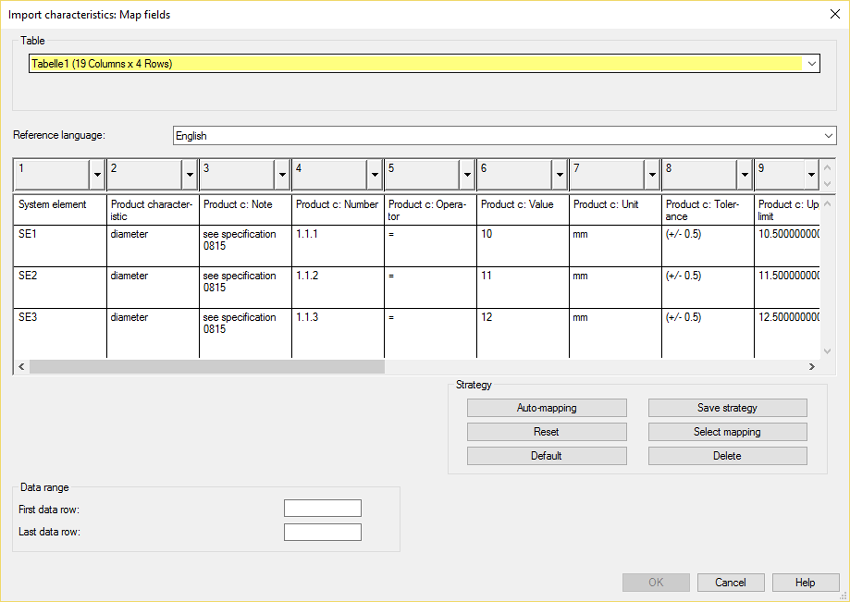
Task: Click the upper limit cell 10.5000000
Action: point(788,245)
